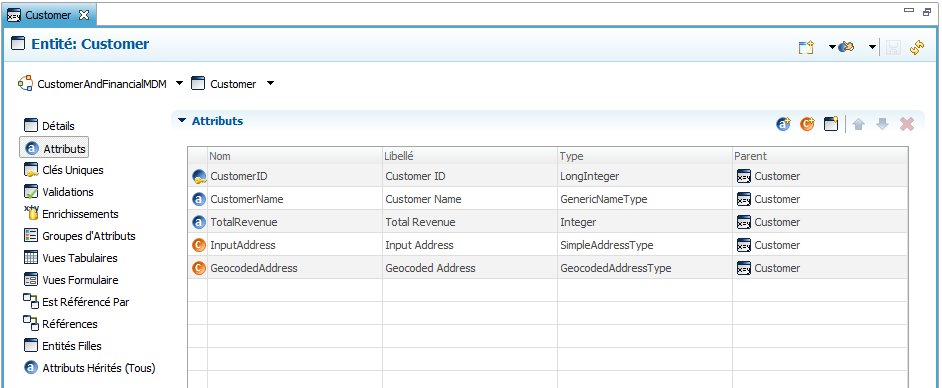The height and width of the screenshot is (388, 942).
Task: Select the CustomerName attribute row
Action: [x=548, y=199]
